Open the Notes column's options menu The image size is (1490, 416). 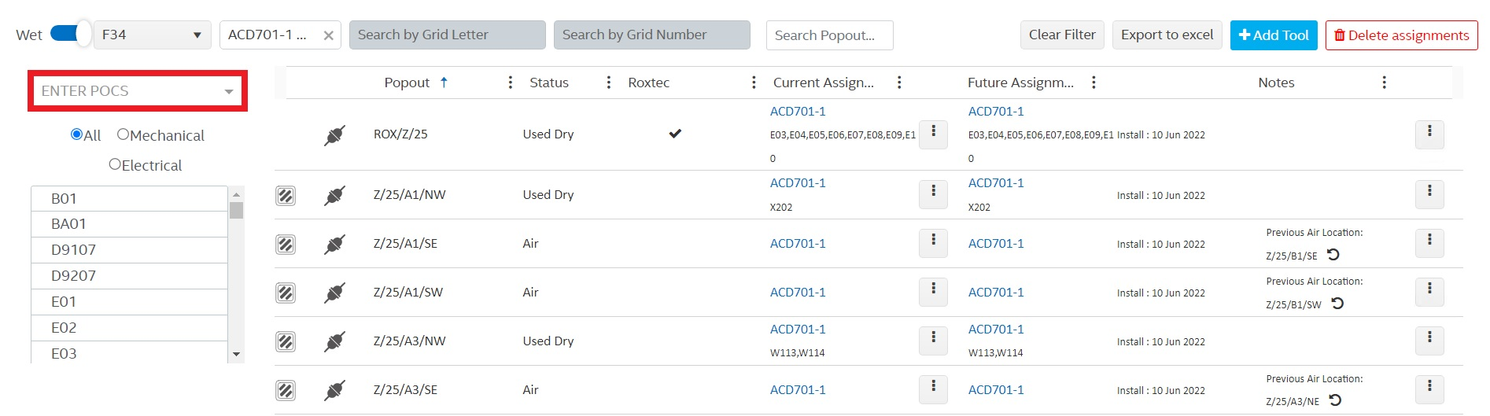(x=1384, y=83)
